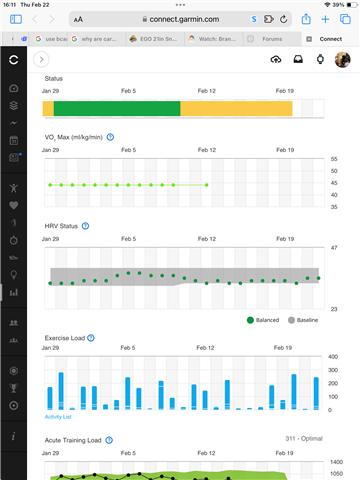Open the cloud upload icon

coord(276,60)
